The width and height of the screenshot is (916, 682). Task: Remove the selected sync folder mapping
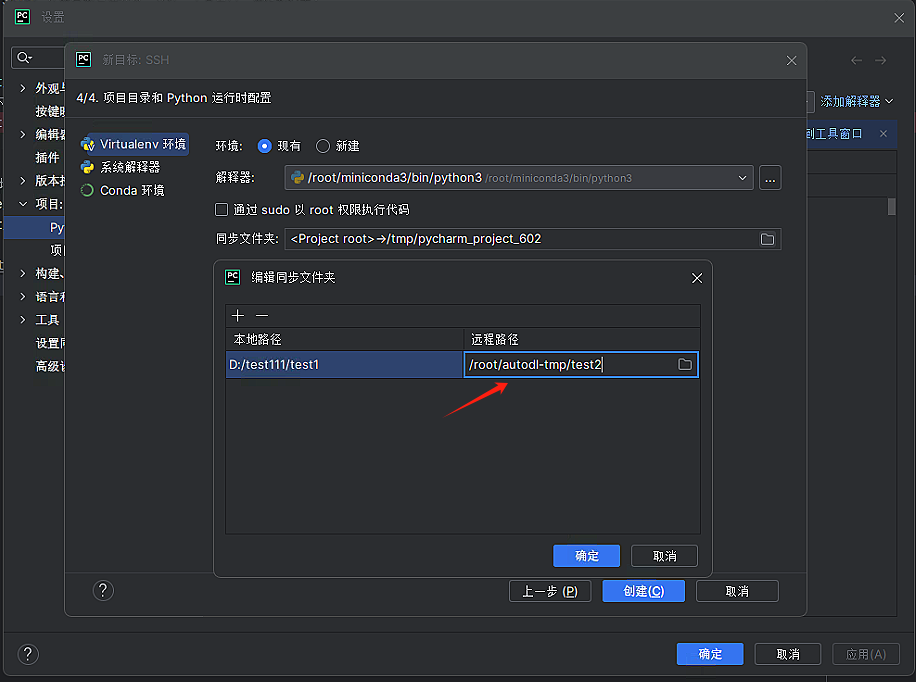tap(262, 316)
